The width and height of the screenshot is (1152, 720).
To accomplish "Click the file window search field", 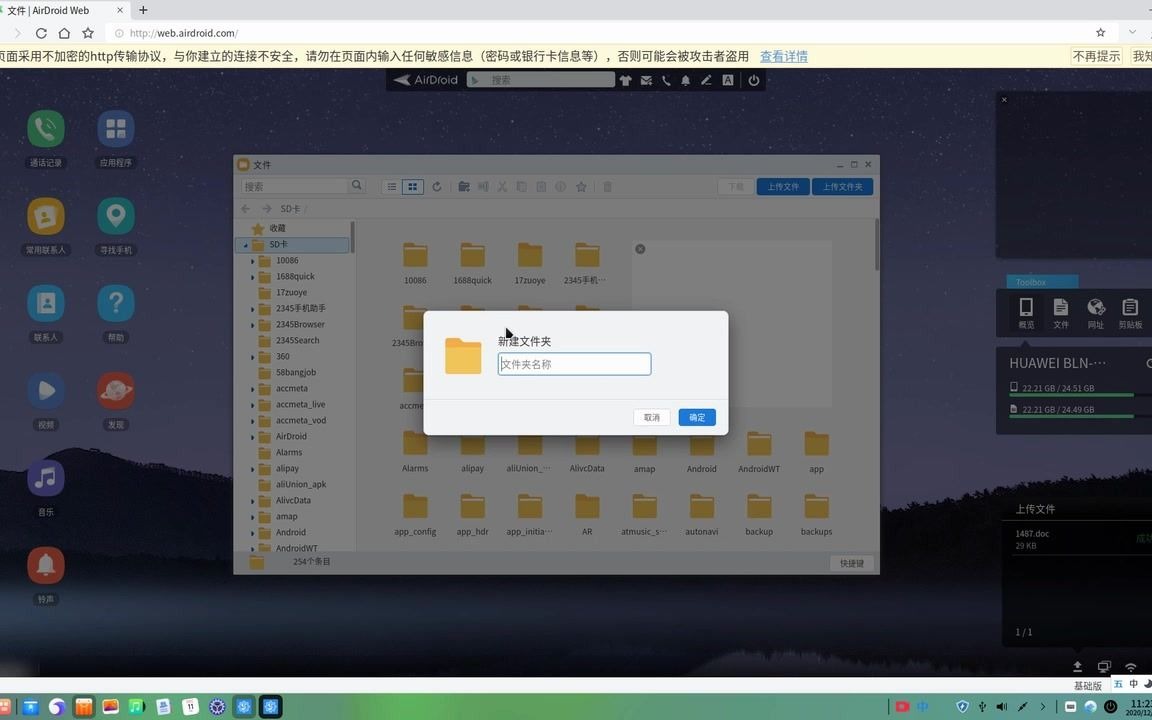I will (x=295, y=187).
